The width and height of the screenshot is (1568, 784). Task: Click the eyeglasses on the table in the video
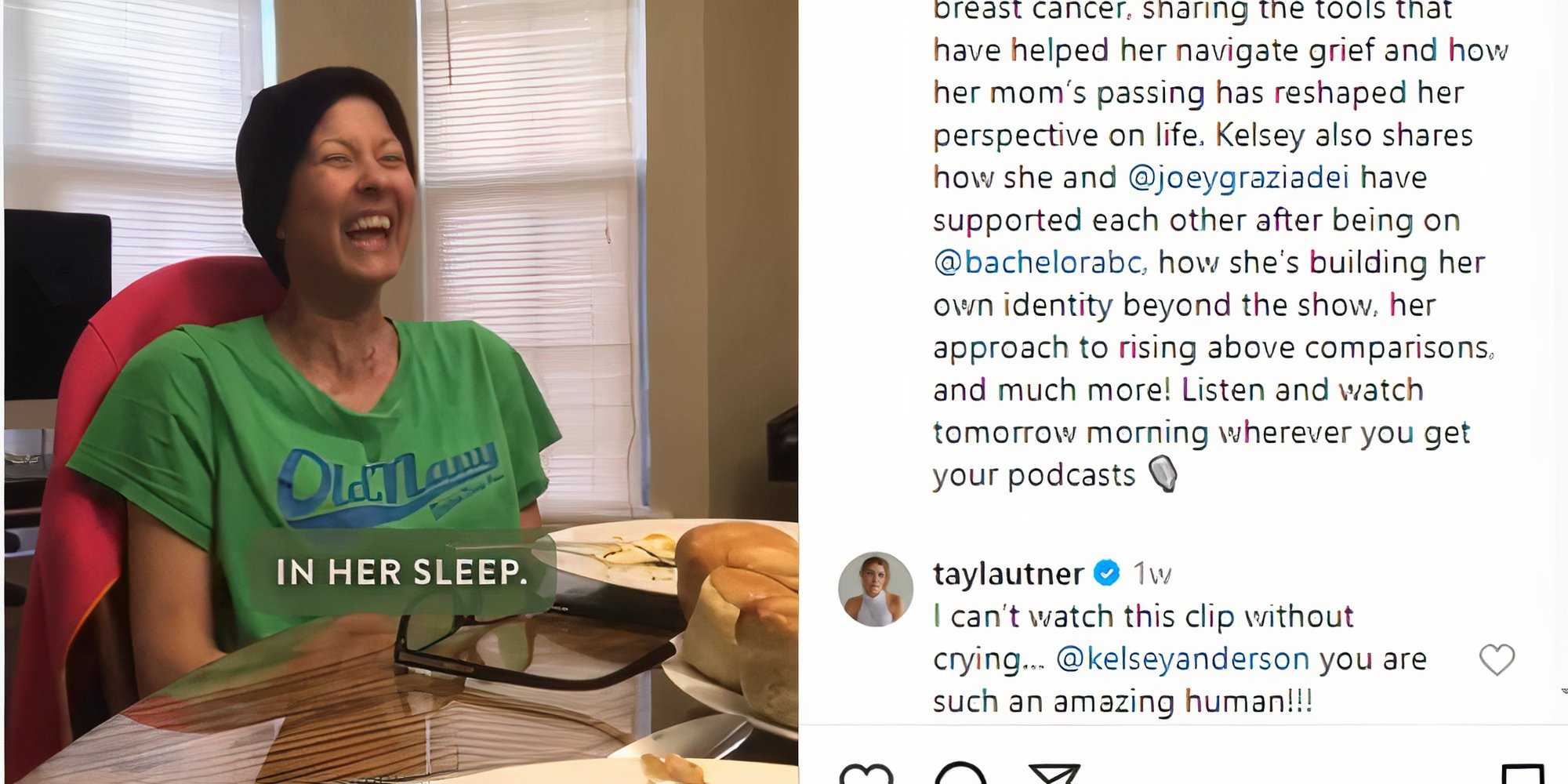[533, 651]
